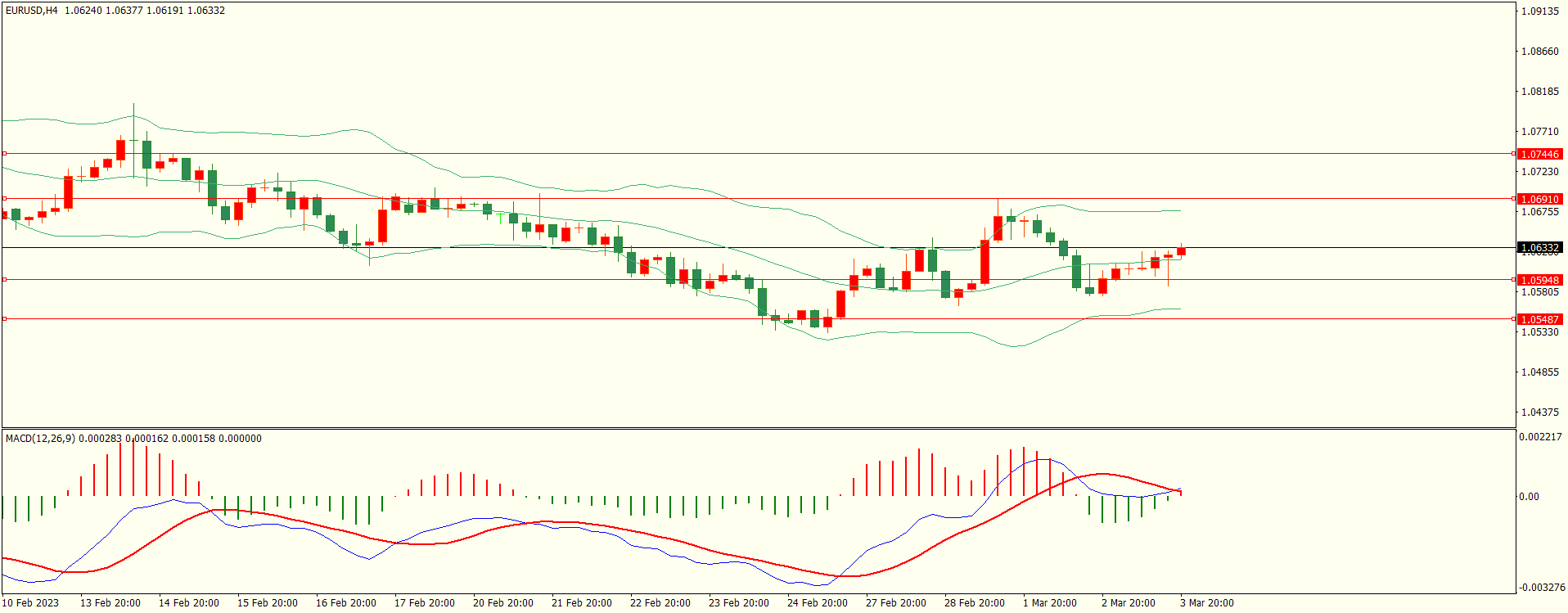Click the MACD(12,26,9) indicator label
1568x613 pixels.
(x=40, y=439)
